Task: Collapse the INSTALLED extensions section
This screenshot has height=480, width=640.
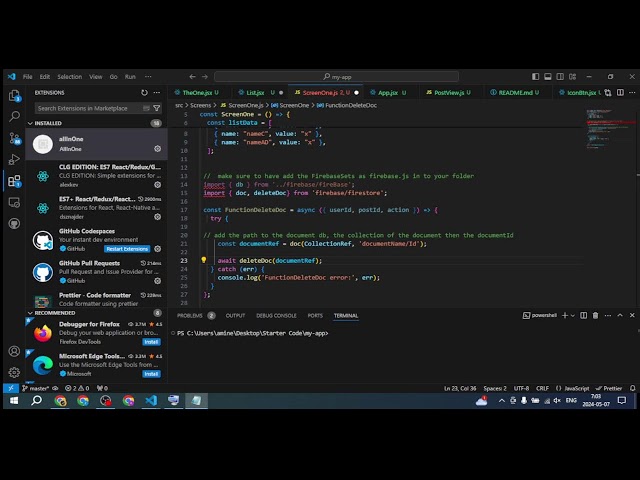Action: pos(30,123)
